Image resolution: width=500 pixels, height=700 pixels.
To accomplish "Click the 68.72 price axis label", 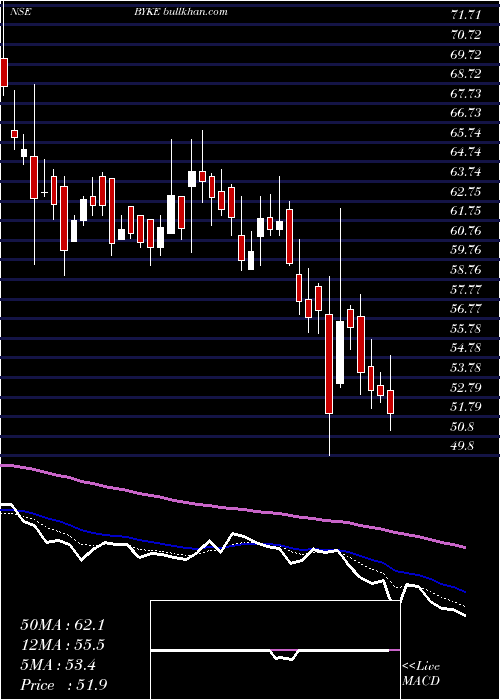I will [466, 74].
